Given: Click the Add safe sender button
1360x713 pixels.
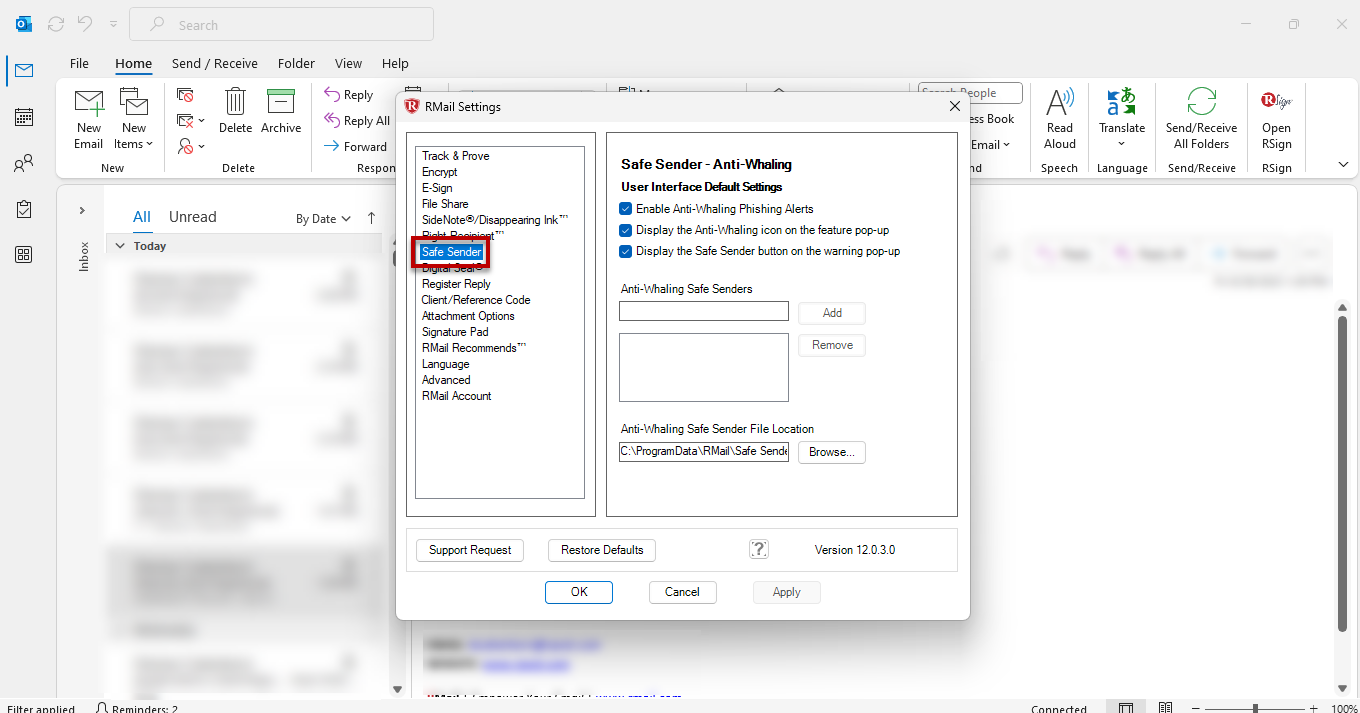Looking at the screenshot, I should coord(832,313).
